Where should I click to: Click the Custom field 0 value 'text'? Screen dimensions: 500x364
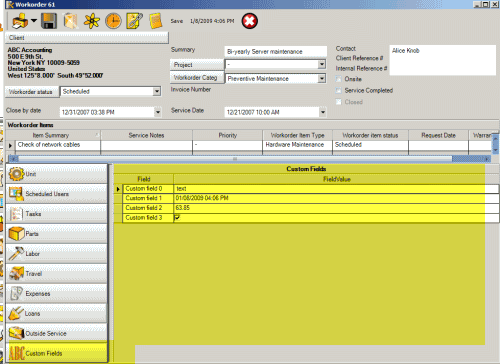point(336,189)
